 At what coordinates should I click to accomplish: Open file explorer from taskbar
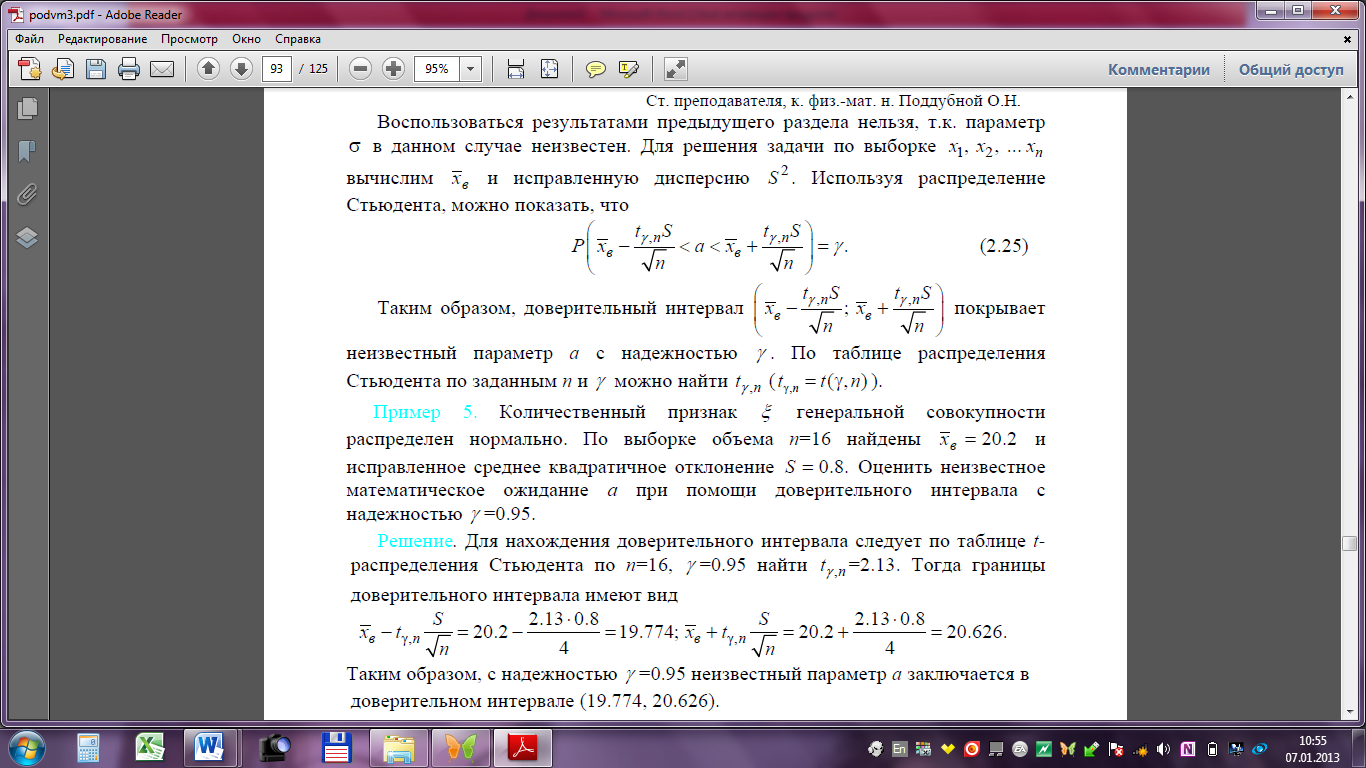coord(399,747)
